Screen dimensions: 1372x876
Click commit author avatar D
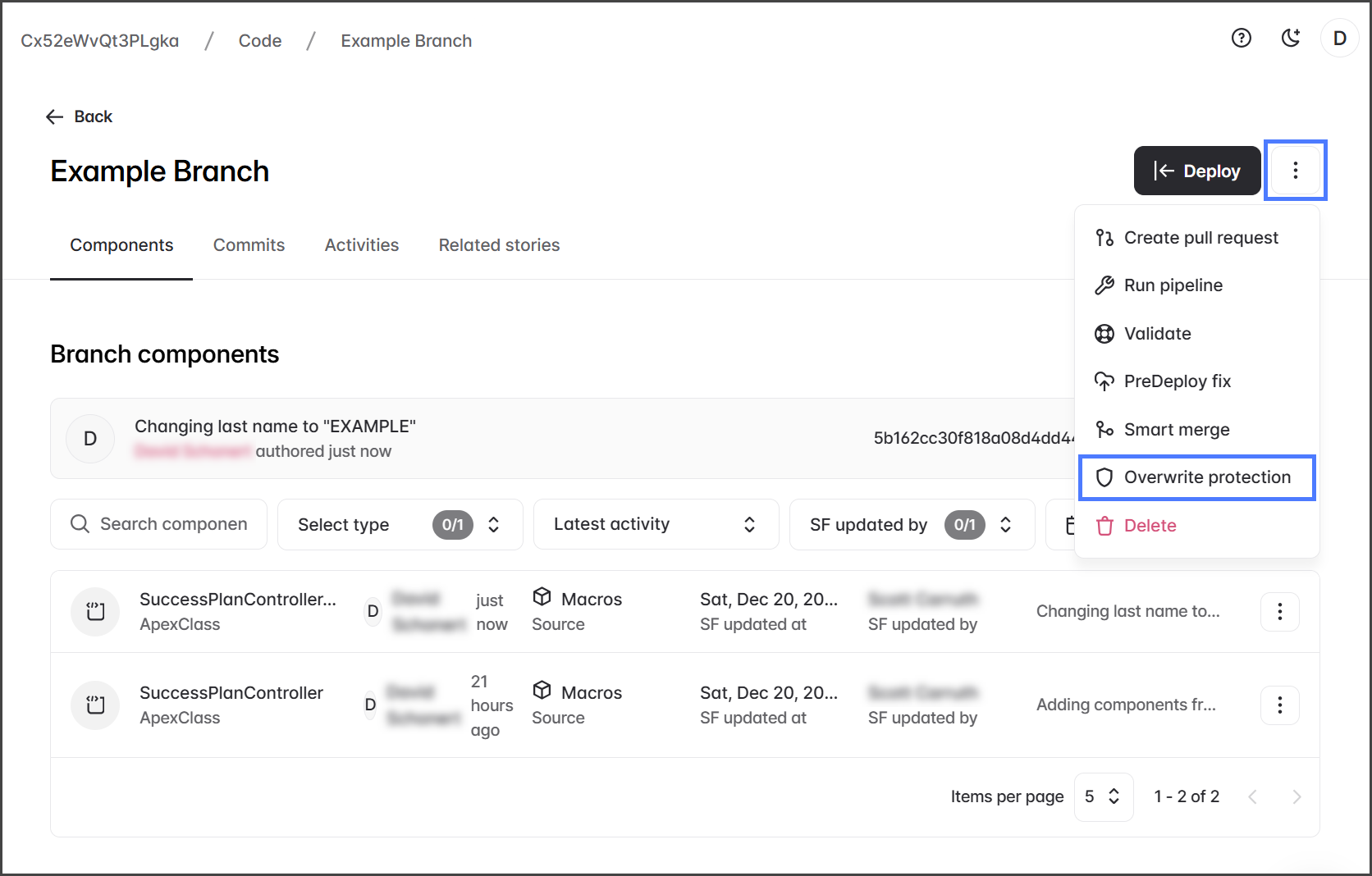point(90,439)
